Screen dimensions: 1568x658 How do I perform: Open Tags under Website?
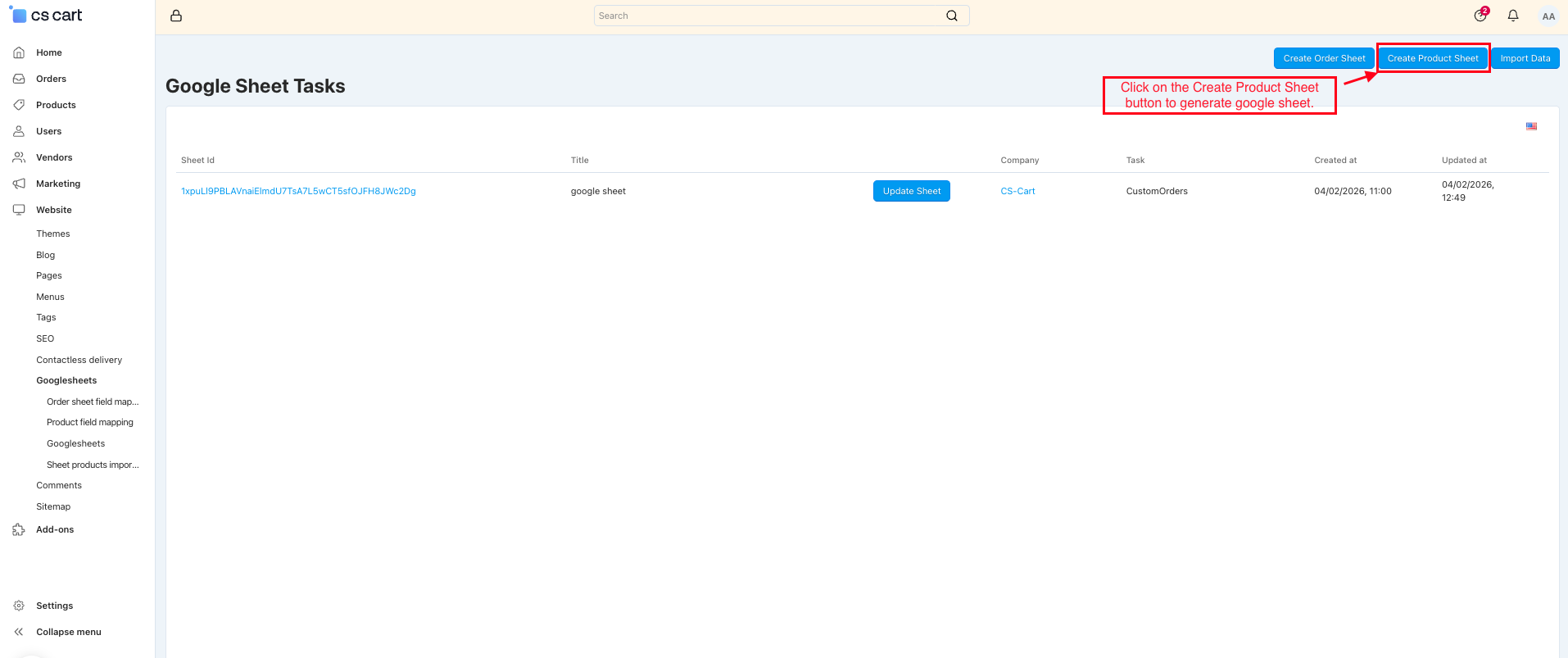coord(46,317)
